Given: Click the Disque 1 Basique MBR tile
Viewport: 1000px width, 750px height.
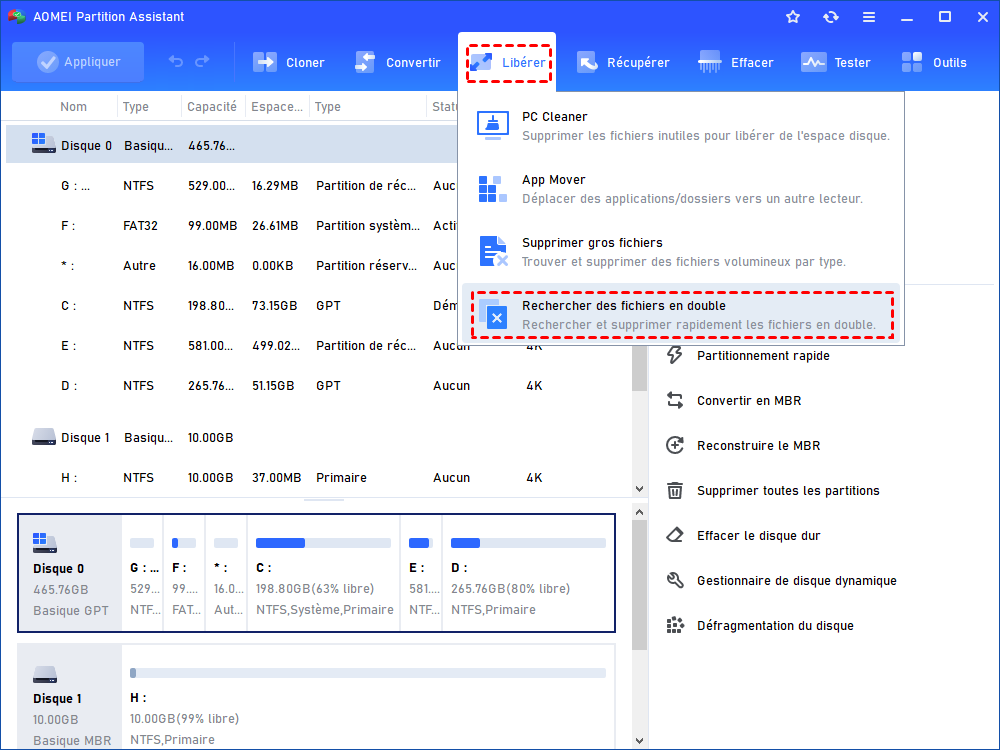Looking at the screenshot, I should coord(70,697).
